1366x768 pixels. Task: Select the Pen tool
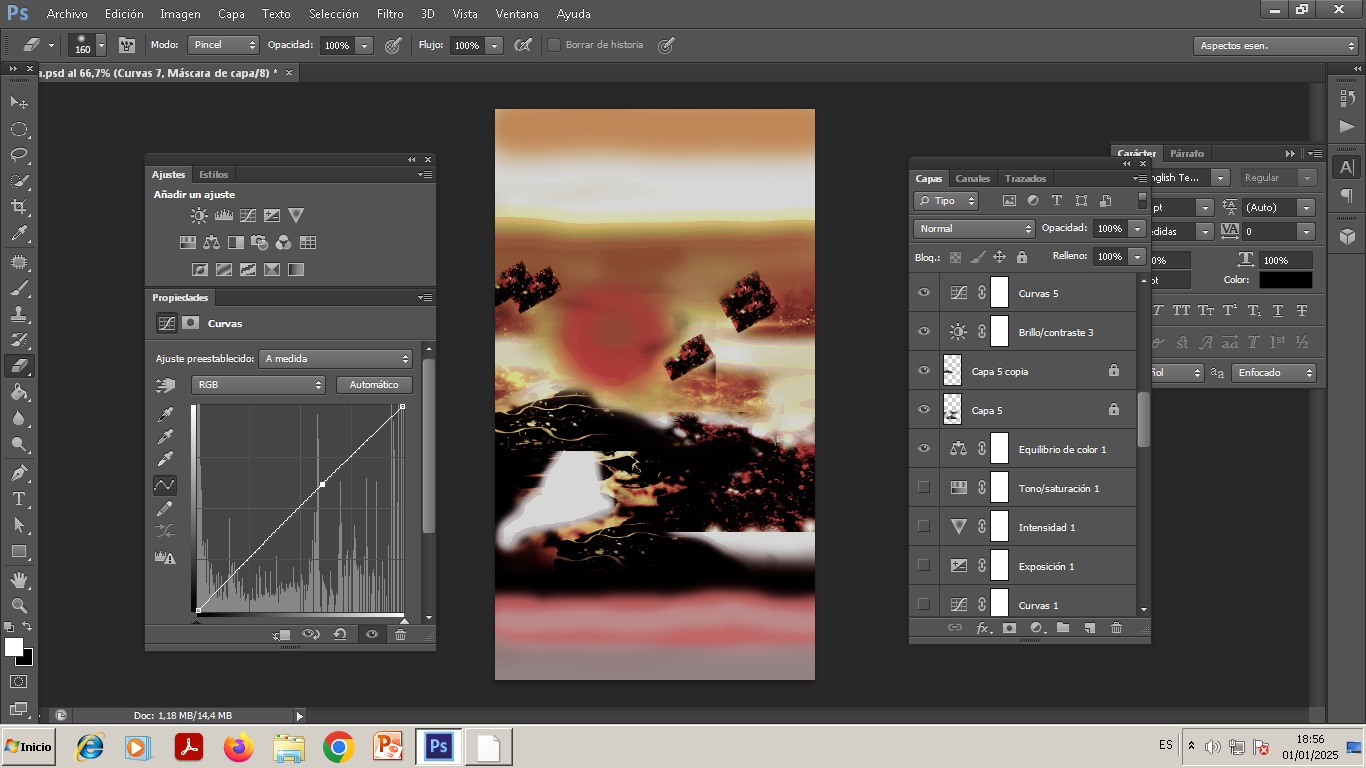pos(19,472)
